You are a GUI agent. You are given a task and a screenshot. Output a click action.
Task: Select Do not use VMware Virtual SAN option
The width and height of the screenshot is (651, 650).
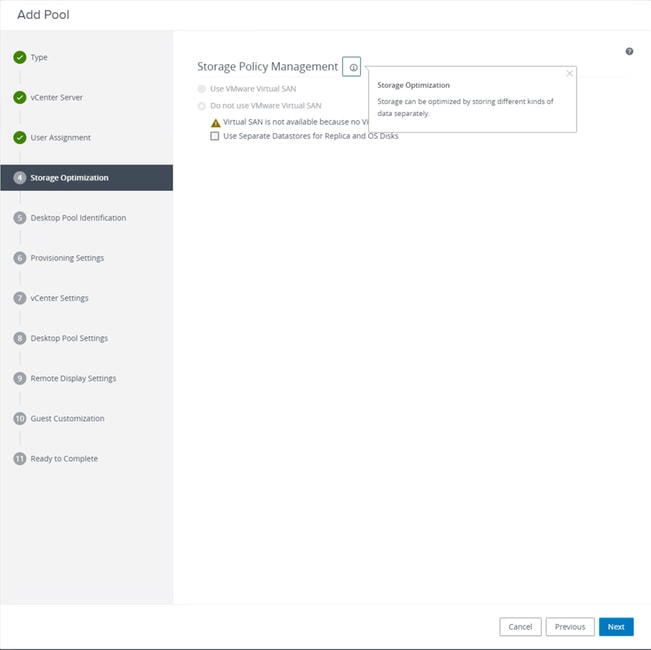pyautogui.click(x=202, y=106)
